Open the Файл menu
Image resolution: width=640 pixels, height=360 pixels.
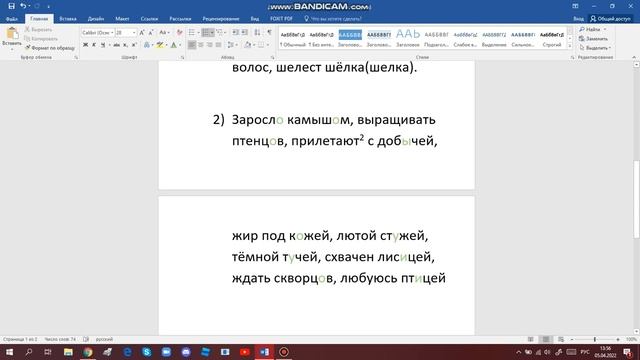[x=12, y=19]
